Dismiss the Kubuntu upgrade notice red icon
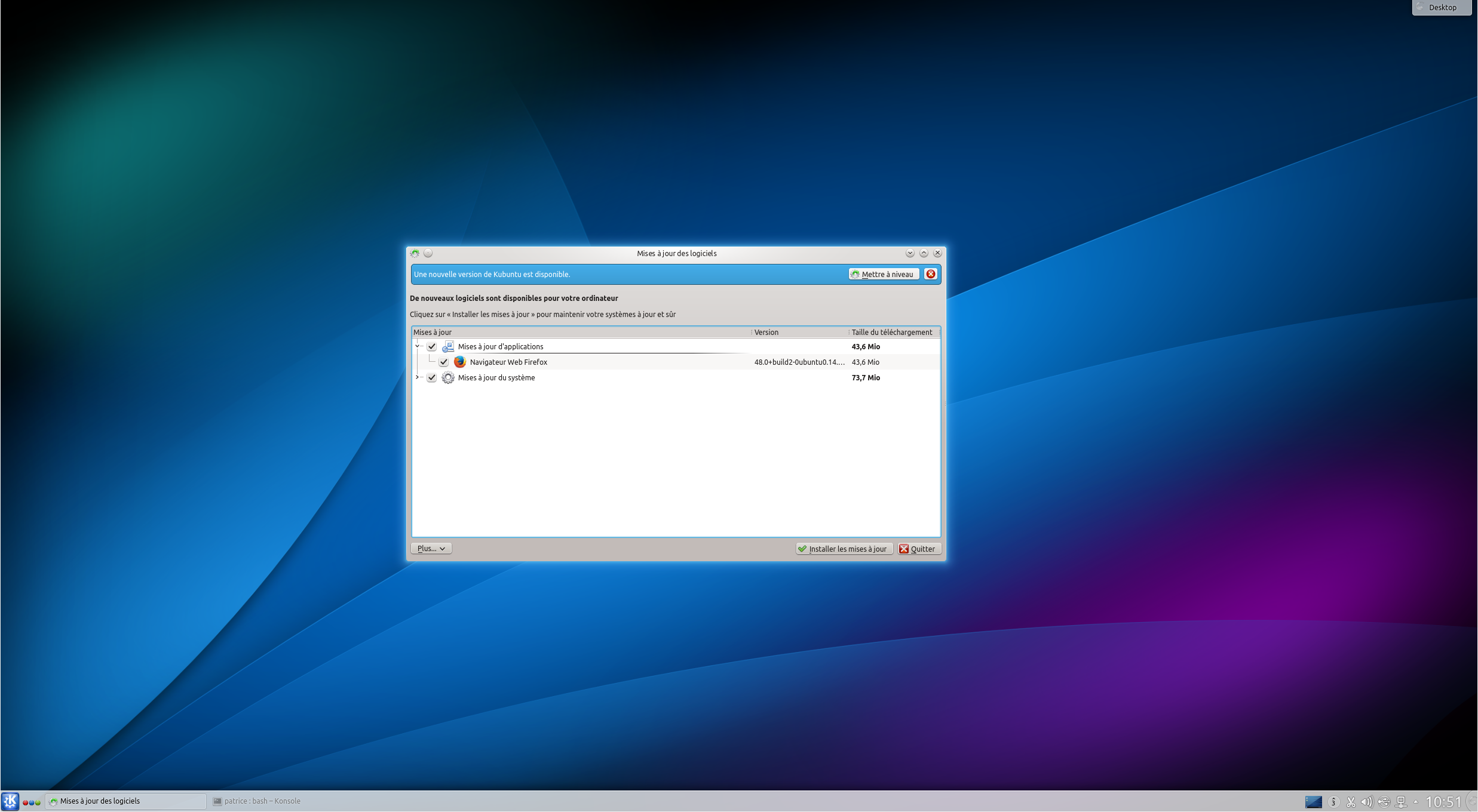This screenshot has height=812, width=1478. coord(931,274)
